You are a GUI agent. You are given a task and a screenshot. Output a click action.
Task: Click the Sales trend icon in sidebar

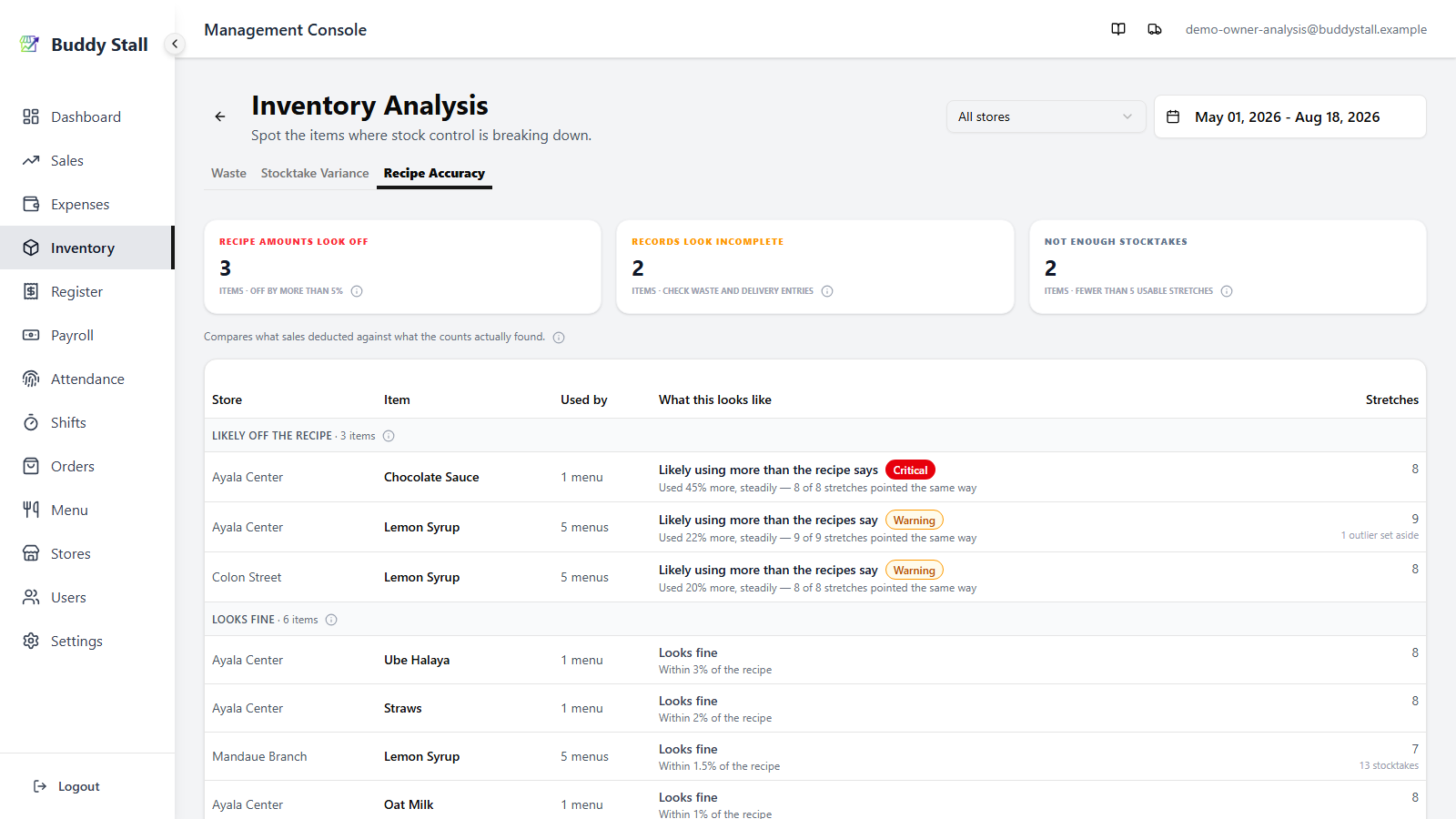[31, 160]
